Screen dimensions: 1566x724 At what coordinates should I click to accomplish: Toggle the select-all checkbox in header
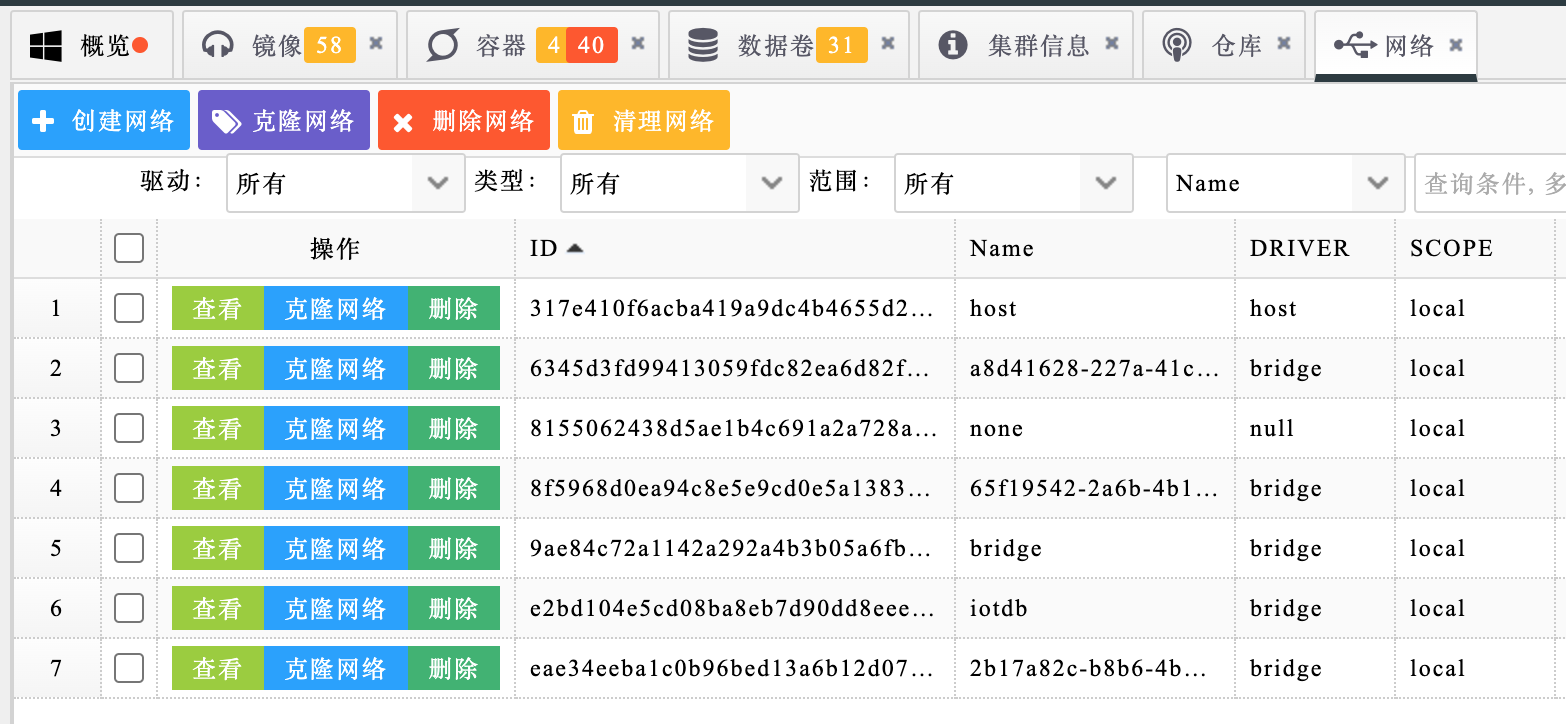click(129, 248)
